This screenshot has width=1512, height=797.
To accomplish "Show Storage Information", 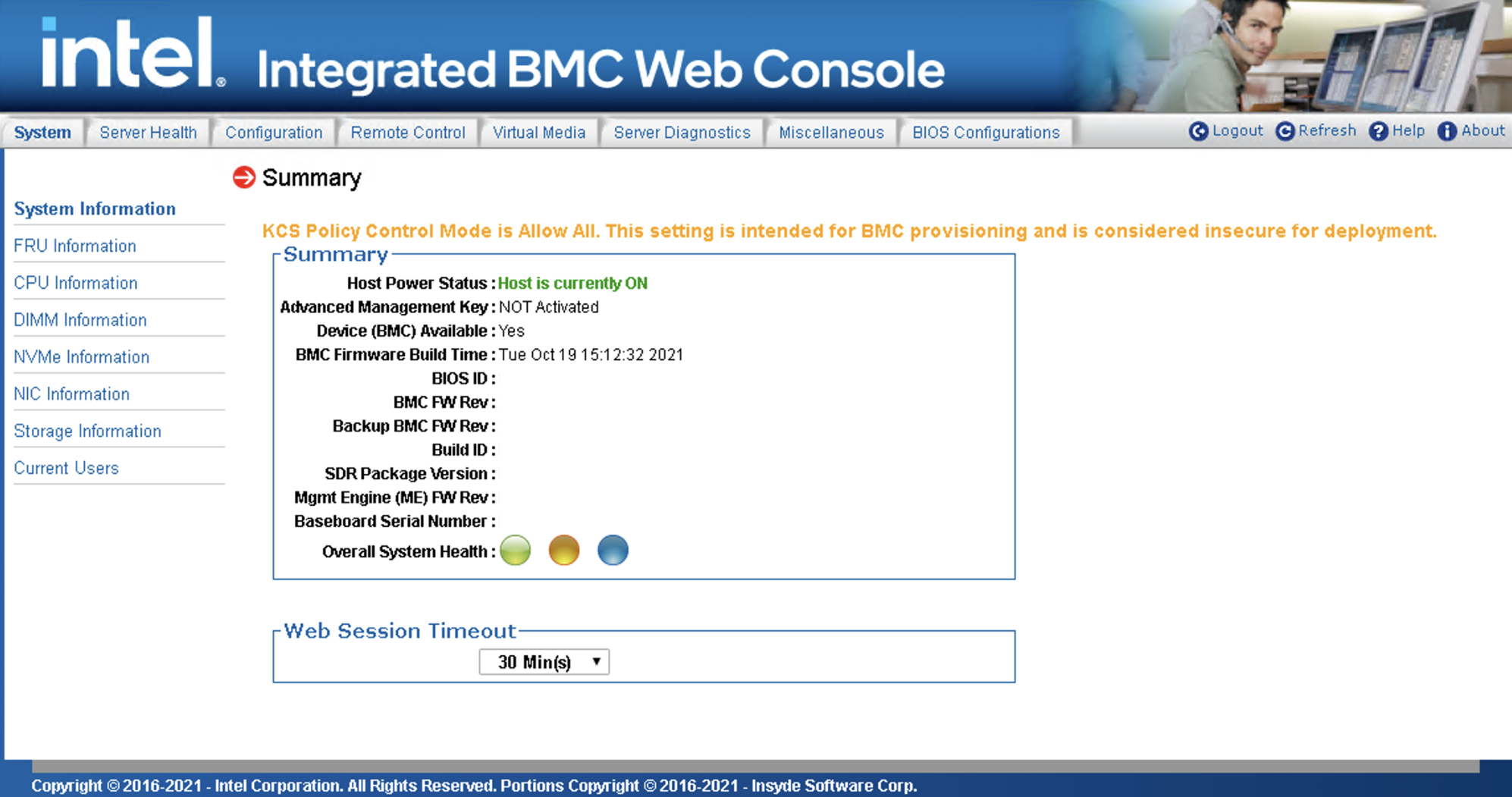I will point(88,431).
